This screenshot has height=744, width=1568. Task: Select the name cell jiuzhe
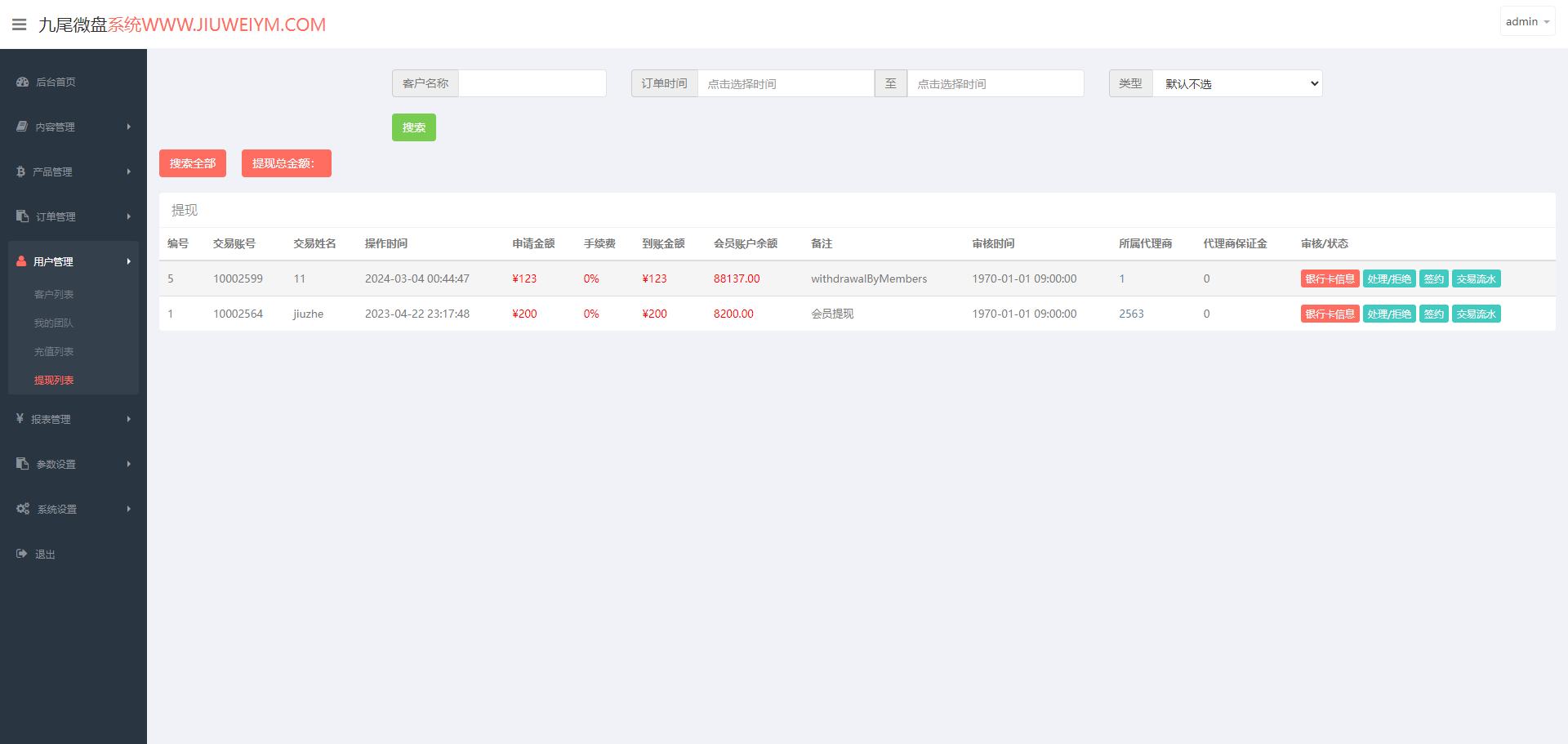coord(308,314)
